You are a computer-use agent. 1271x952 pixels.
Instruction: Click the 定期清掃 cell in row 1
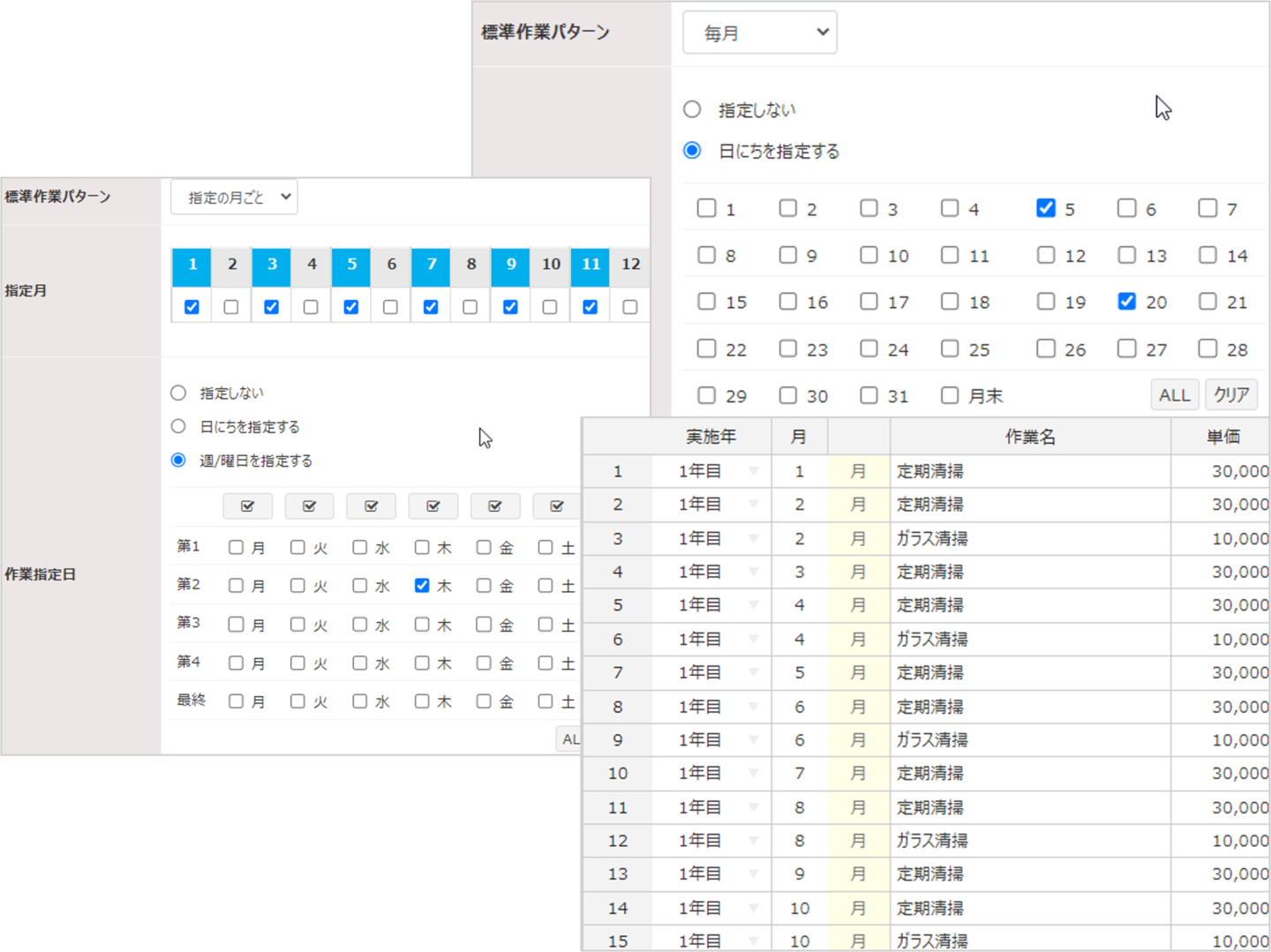(x=929, y=471)
